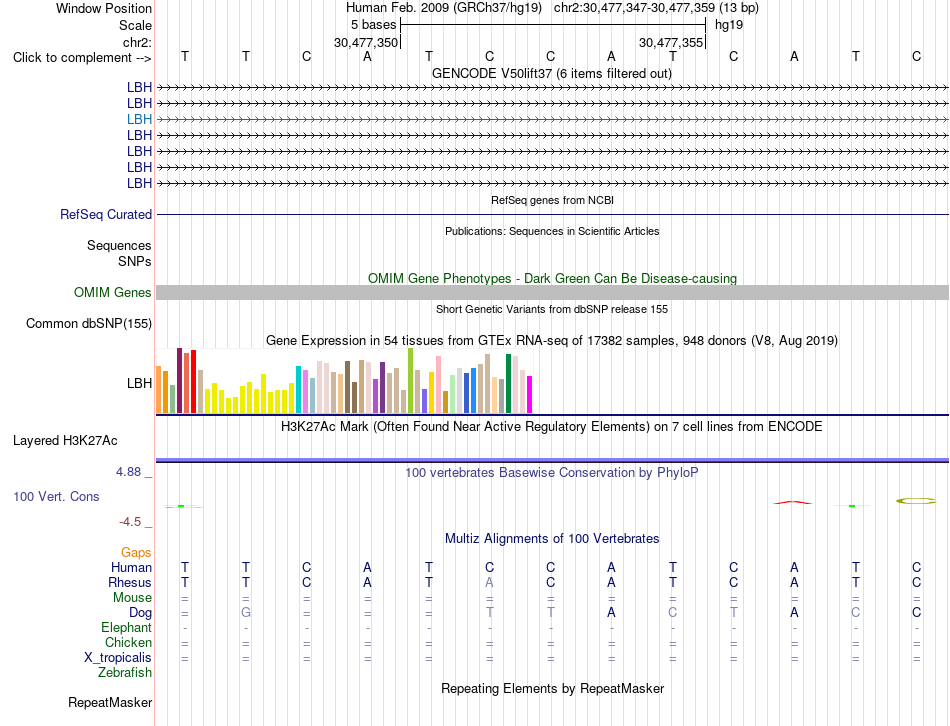Open the 'RefSeq genes from NCBI' track title
Screen dimensions: 950x726
tap(552, 200)
